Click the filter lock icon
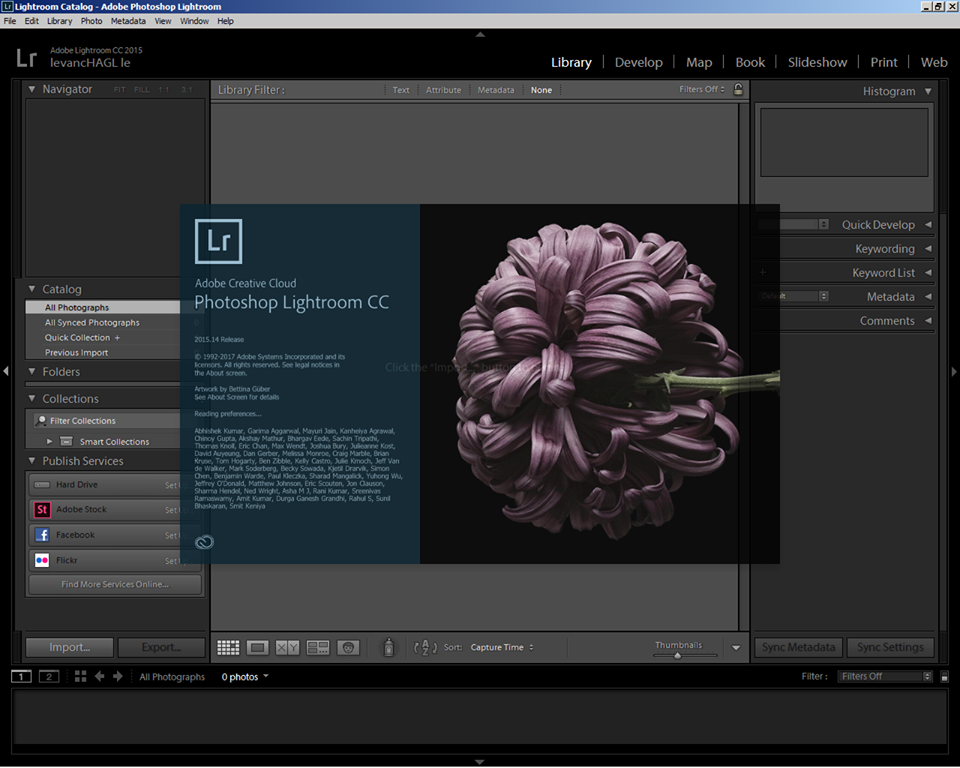The image size is (960, 768). tap(738, 89)
